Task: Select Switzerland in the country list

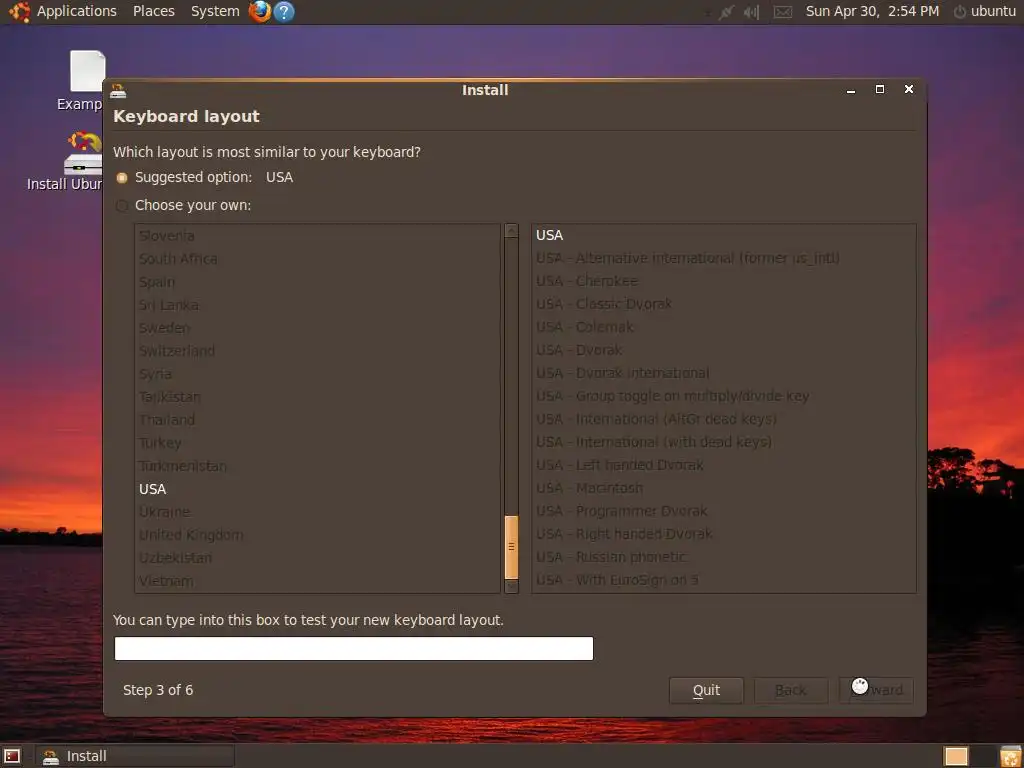Action: pyautogui.click(x=317, y=351)
